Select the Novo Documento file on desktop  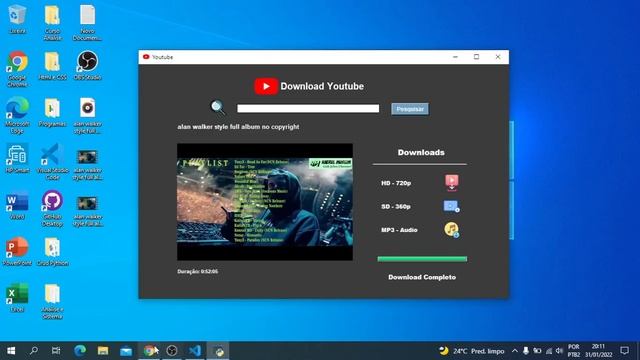point(87,22)
